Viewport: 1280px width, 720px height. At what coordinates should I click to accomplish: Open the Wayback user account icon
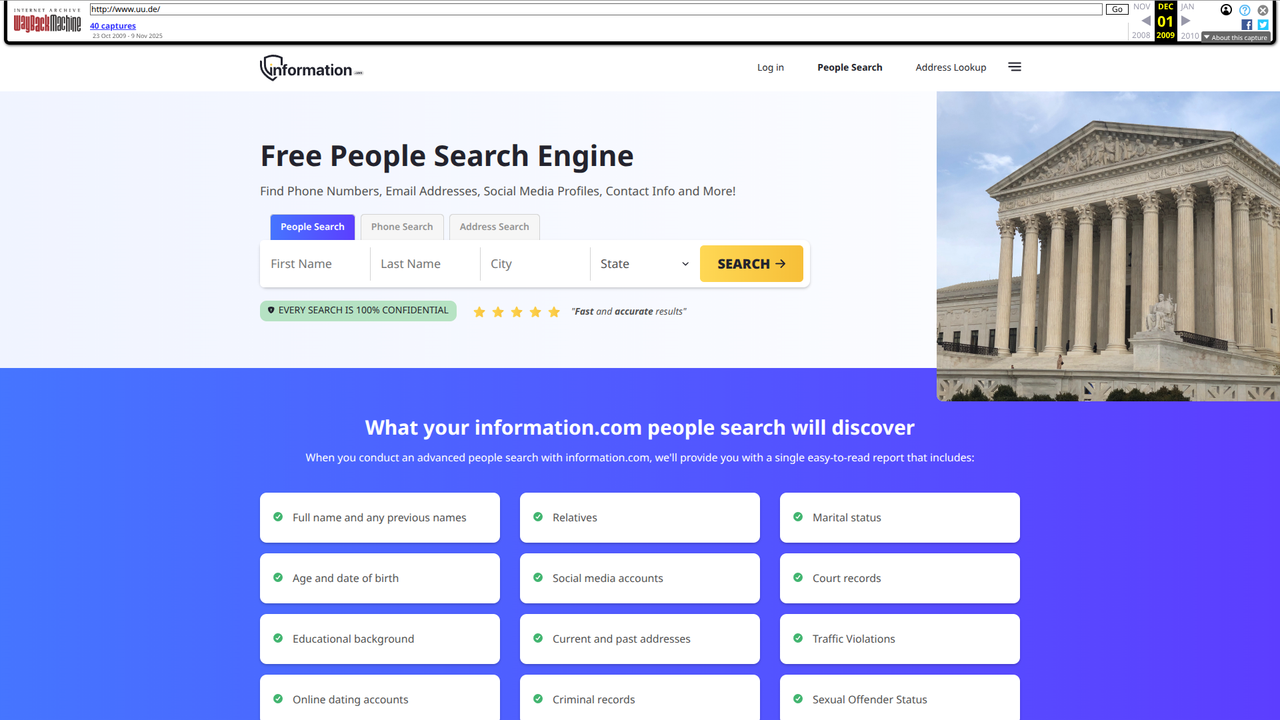click(1226, 10)
